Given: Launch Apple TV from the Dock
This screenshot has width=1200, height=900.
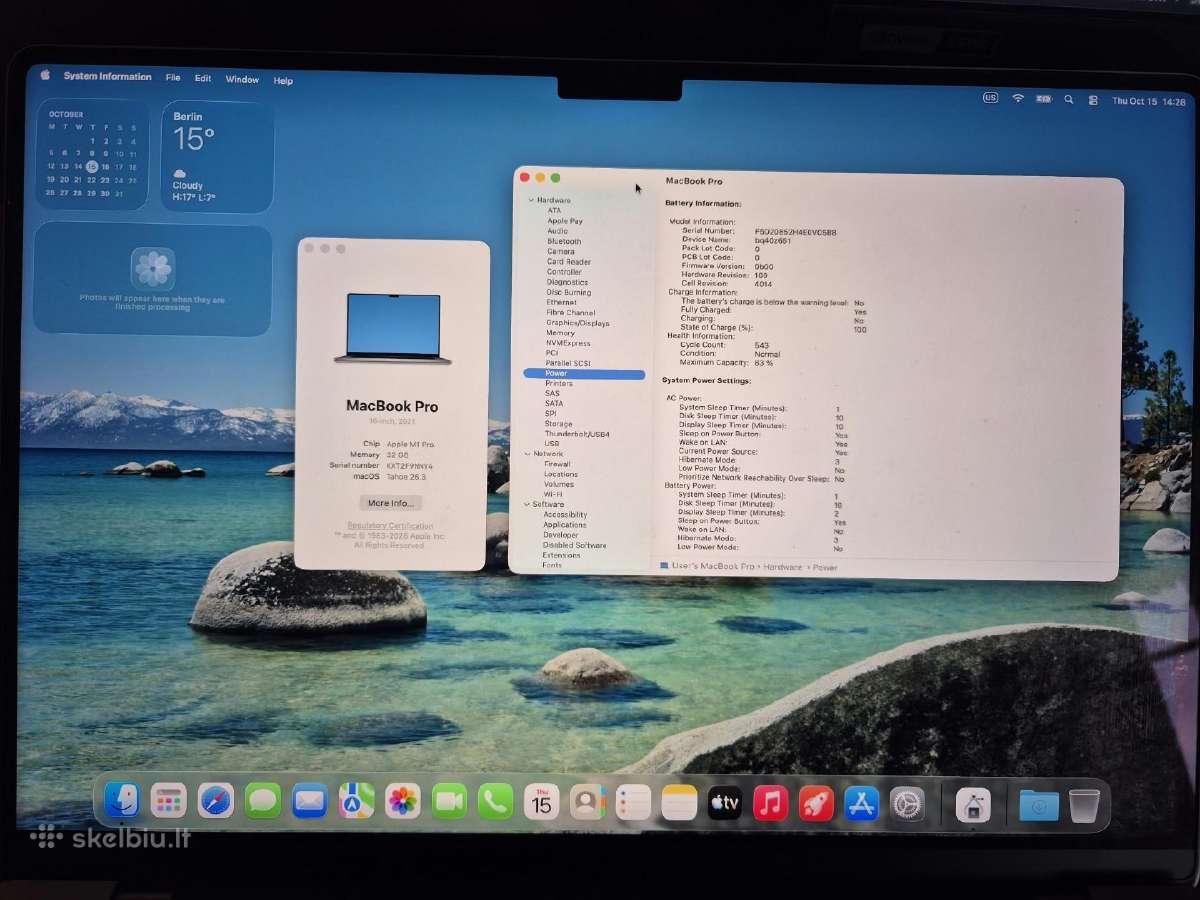Looking at the screenshot, I should tap(725, 803).
